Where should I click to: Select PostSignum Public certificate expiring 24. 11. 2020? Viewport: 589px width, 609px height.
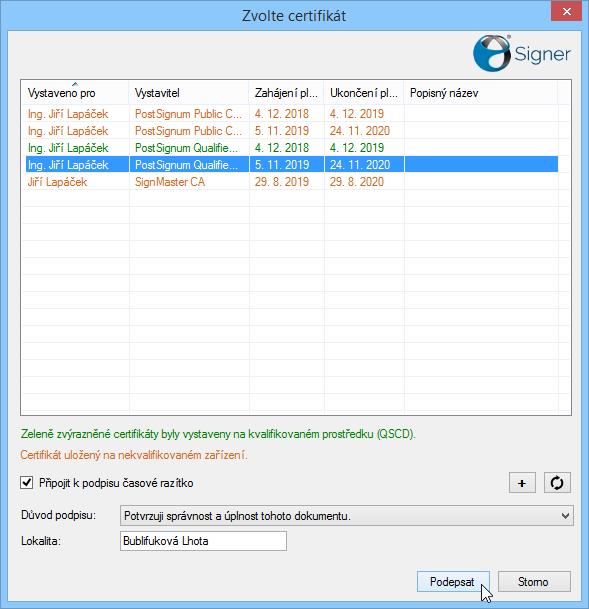[x=292, y=130]
